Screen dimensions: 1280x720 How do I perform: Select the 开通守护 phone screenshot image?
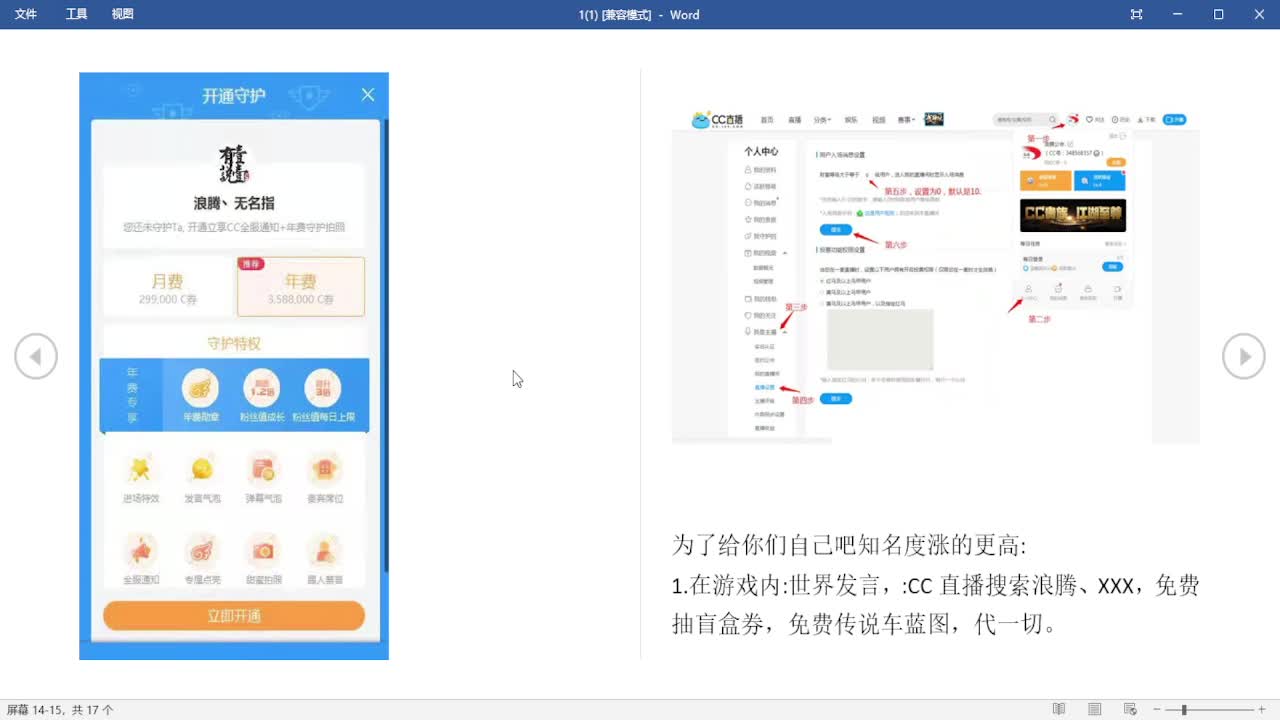[234, 366]
